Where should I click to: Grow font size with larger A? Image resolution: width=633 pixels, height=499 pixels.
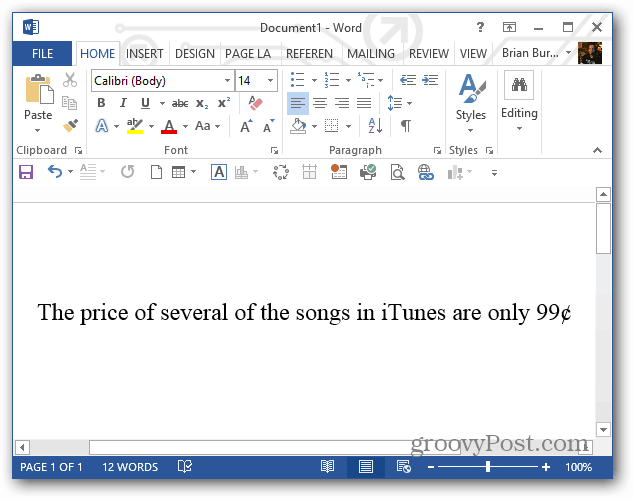pyautogui.click(x=246, y=126)
